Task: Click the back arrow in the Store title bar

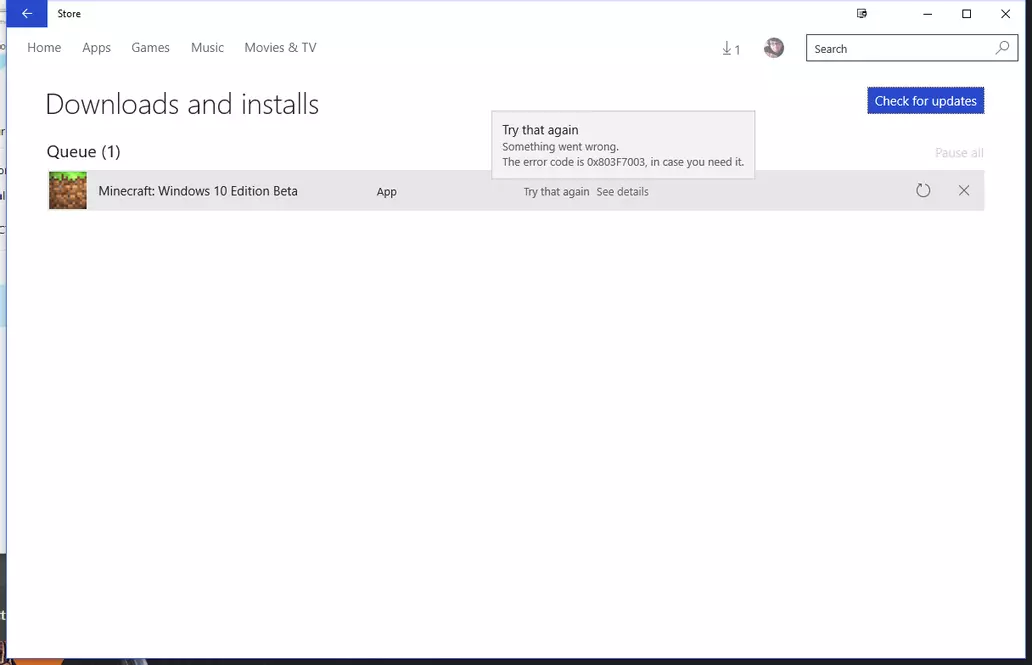Action: [x=27, y=13]
